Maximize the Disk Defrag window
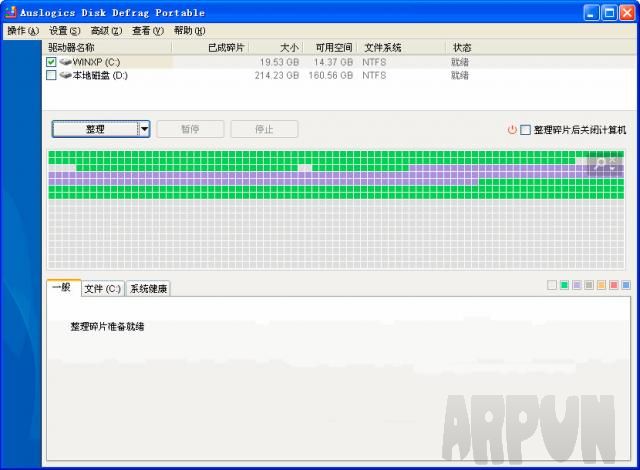Screen dimensions: 640x470 (609, 13)
